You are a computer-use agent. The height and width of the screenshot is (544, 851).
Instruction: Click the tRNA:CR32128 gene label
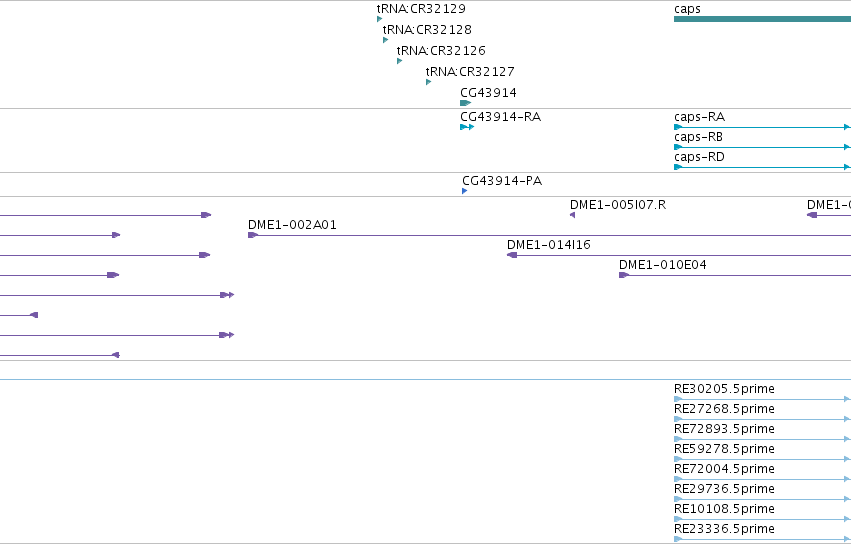pyautogui.click(x=427, y=30)
